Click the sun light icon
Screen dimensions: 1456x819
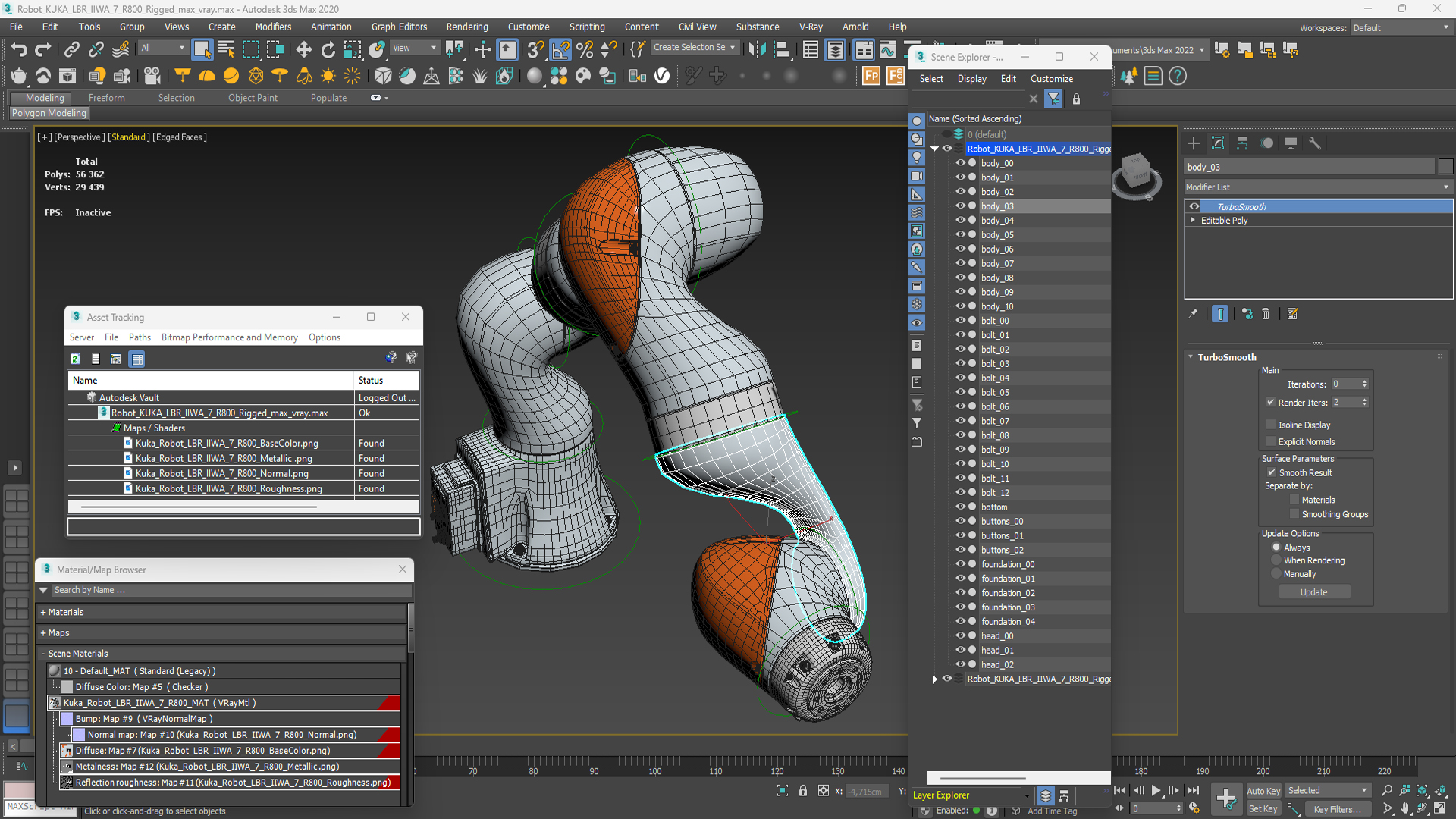tap(328, 76)
